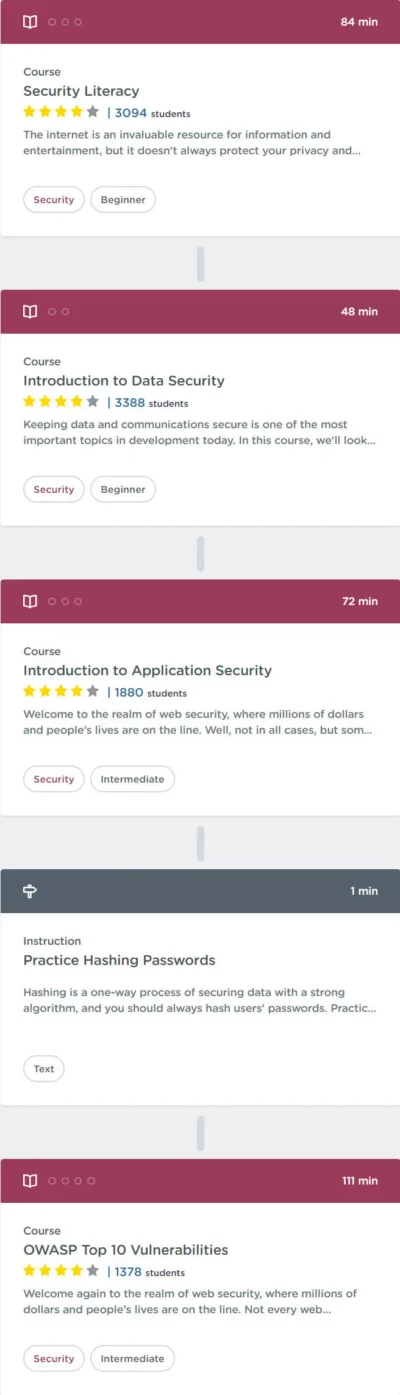
Task: Click the 3388 students count
Action: pyautogui.click(x=151, y=403)
